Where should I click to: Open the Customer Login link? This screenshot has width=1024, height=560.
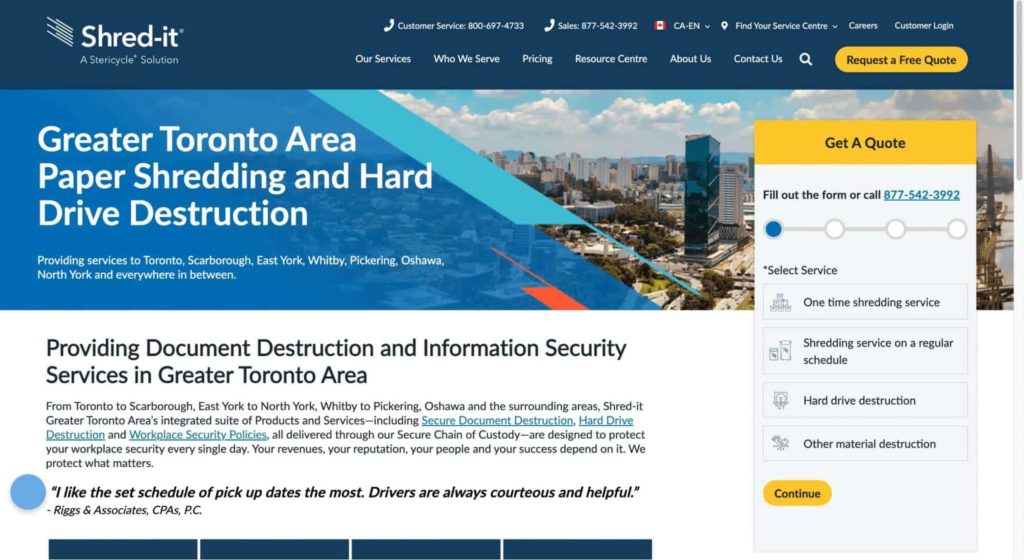coord(923,25)
